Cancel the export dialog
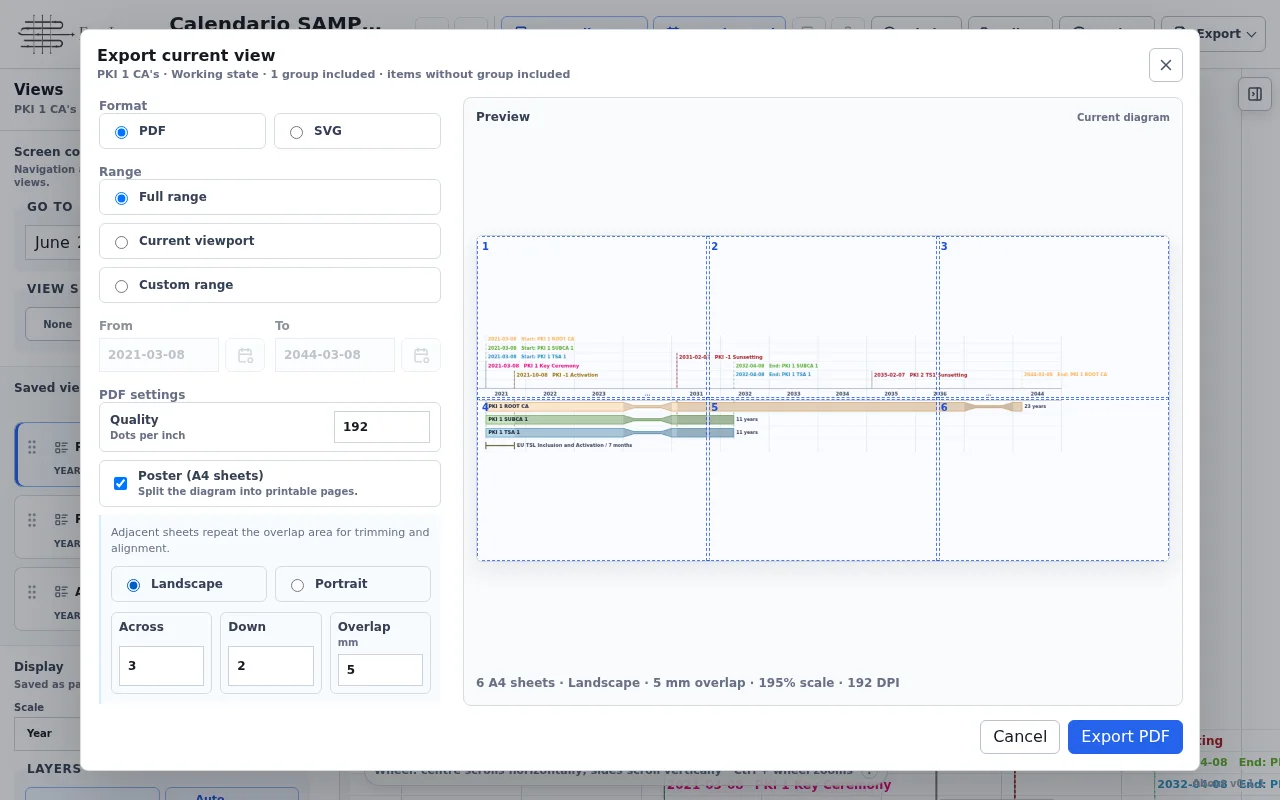The width and height of the screenshot is (1280, 800). (x=1020, y=737)
